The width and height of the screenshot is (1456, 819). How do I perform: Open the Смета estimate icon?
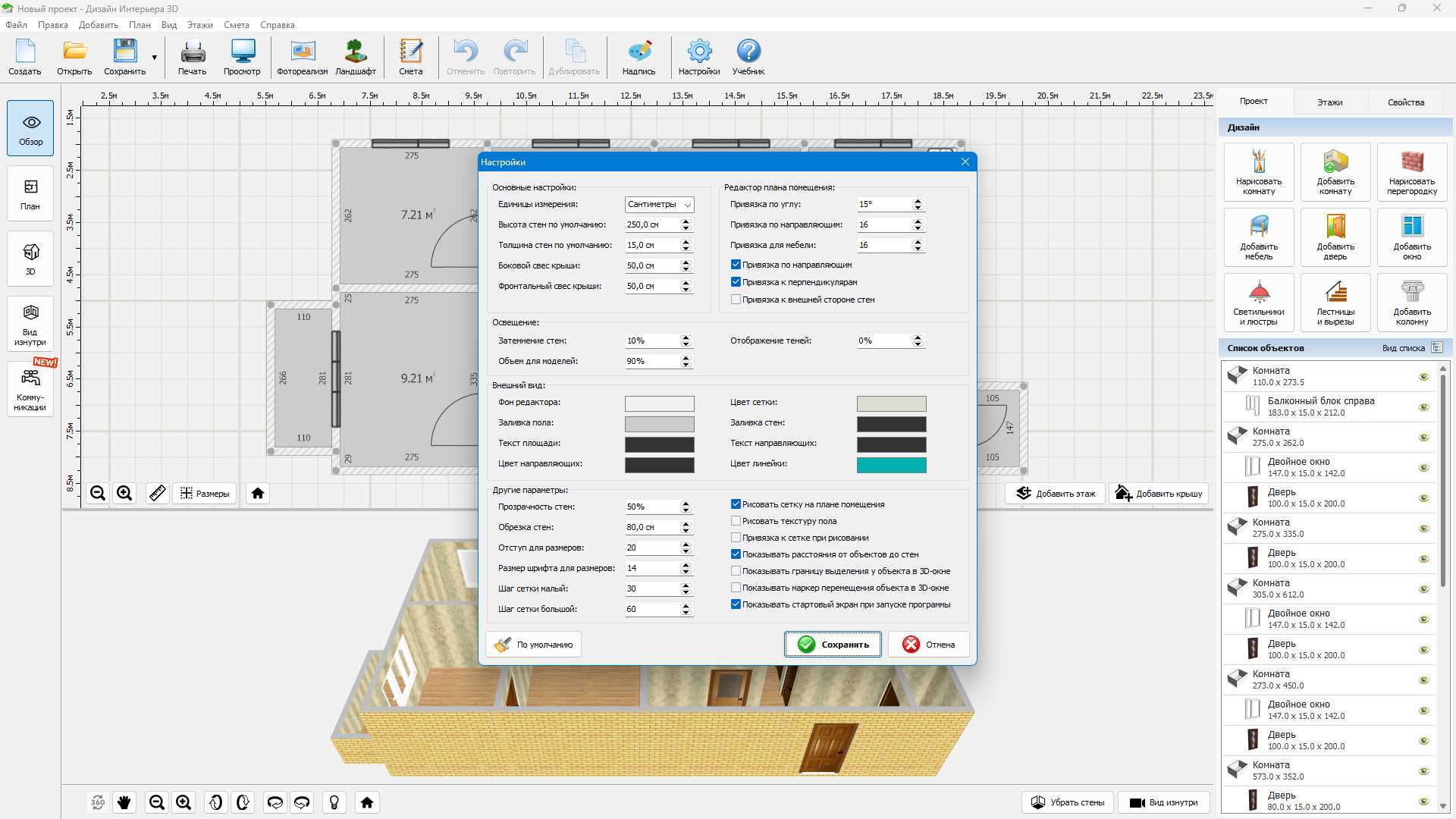(411, 57)
